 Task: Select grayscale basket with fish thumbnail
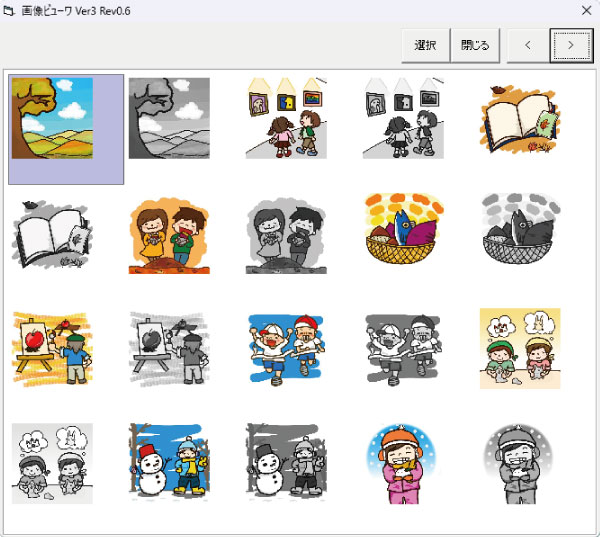coord(520,233)
